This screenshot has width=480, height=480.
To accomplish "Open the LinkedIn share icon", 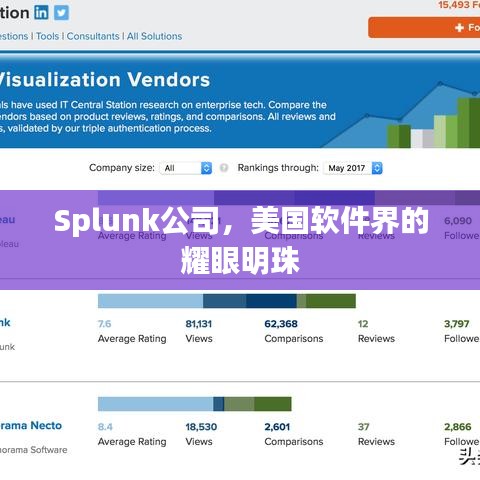I will pyautogui.click(x=41, y=13).
